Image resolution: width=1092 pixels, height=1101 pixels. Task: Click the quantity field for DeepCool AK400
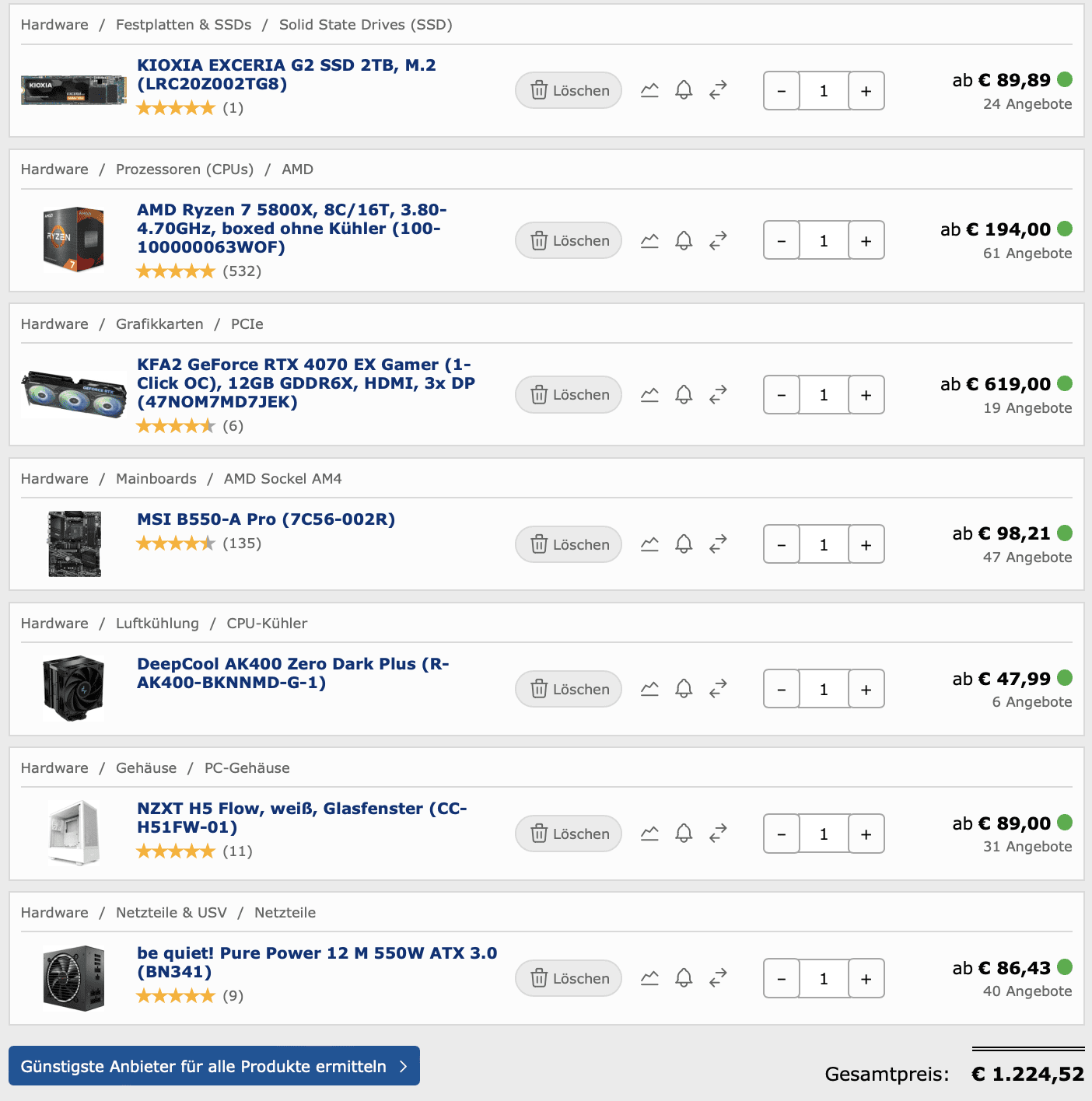point(824,690)
